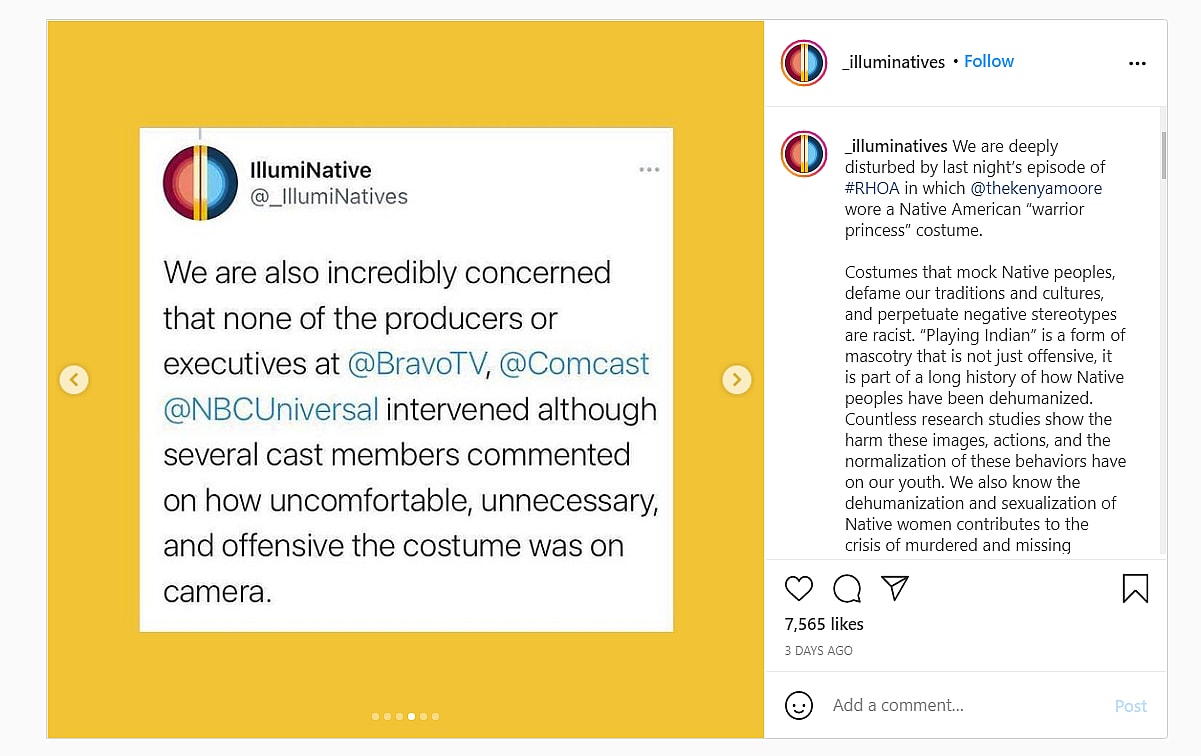Click profile avatar beside the caption
The width and height of the screenshot is (1201, 756).
point(804,154)
